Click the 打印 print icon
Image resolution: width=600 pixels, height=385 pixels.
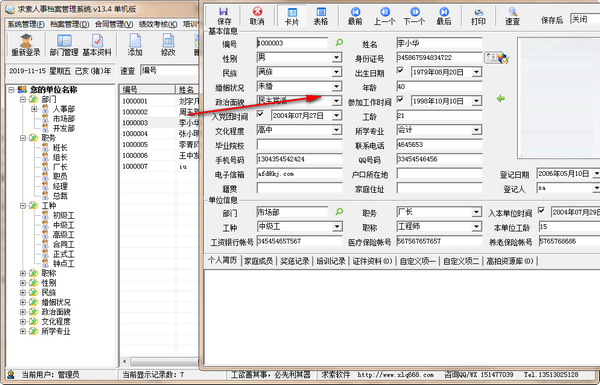pyautogui.click(x=478, y=16)
